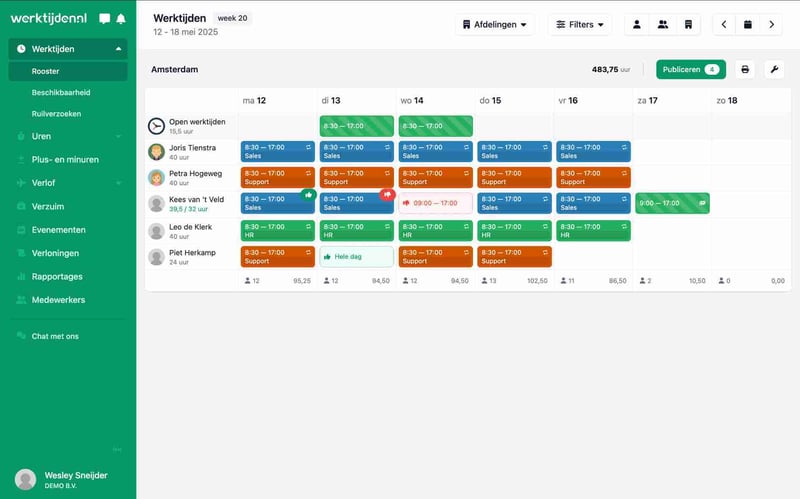
Task: Open Rapportages in the sidebar
Action: pos(57,276)
